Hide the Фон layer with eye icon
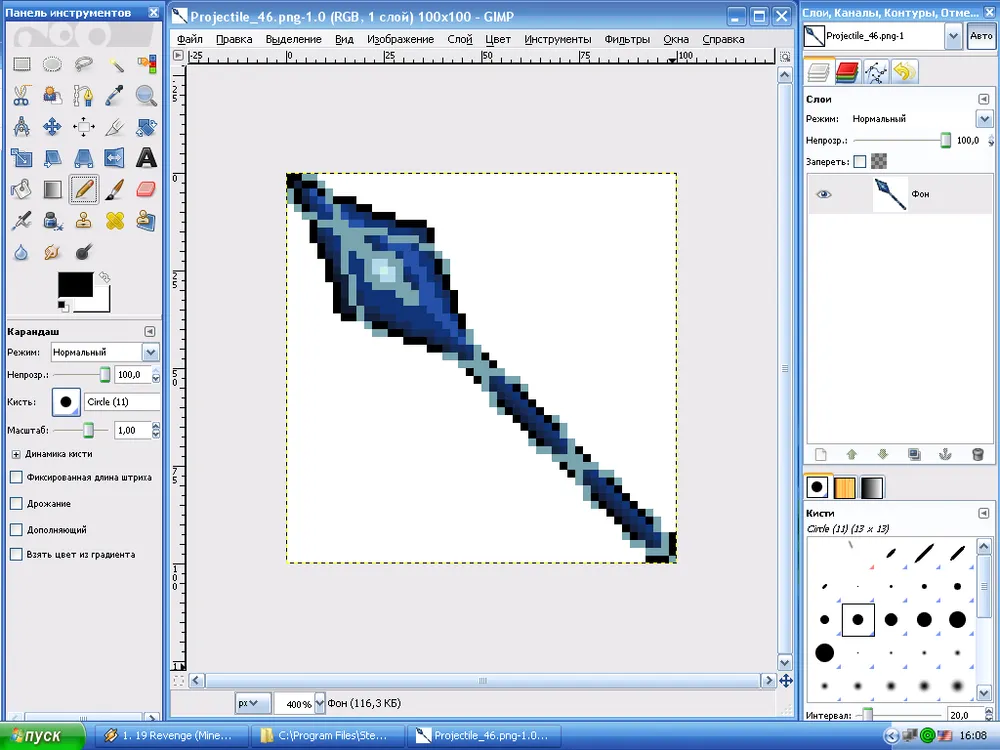The image size is (1000, 750). [824, 194]
